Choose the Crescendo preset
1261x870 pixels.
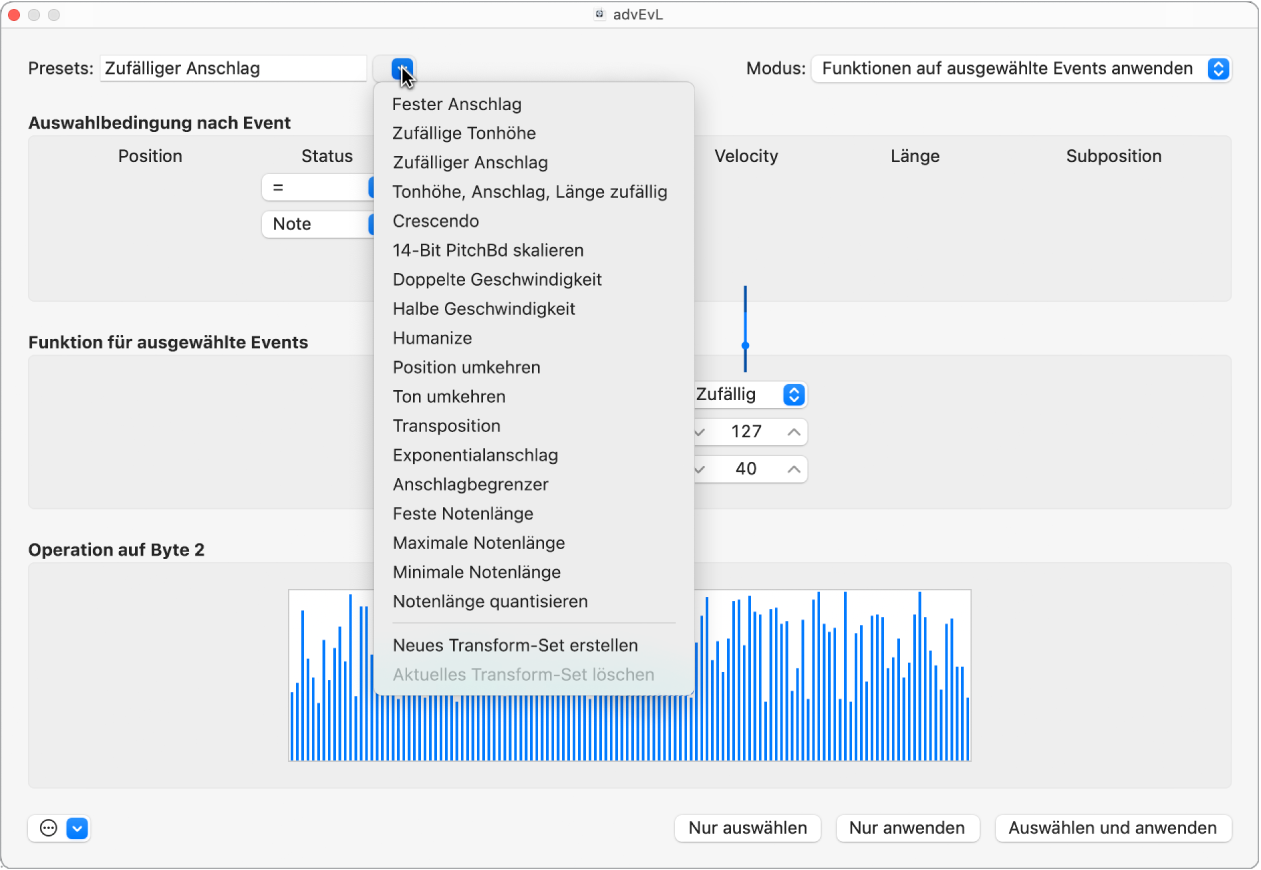pyautogui.click(x=435, y=221)
